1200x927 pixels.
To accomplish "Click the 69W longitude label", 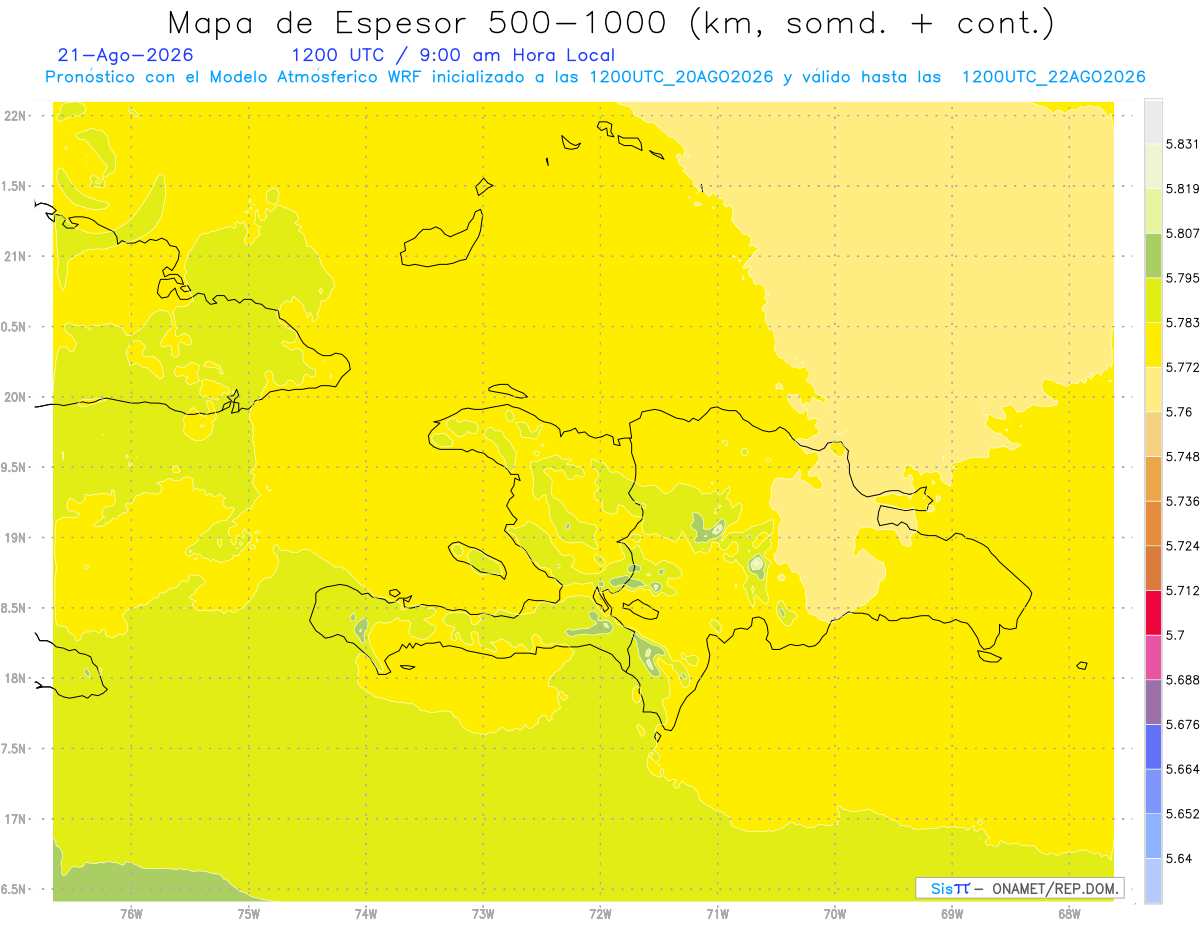I will pyautogui.click(x=952, y=914).
